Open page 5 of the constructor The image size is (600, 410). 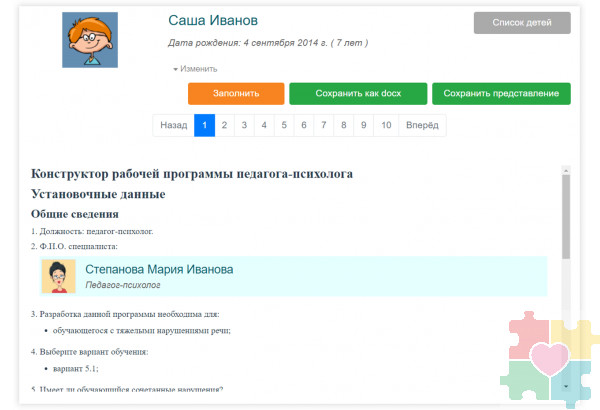pos(284,125)
